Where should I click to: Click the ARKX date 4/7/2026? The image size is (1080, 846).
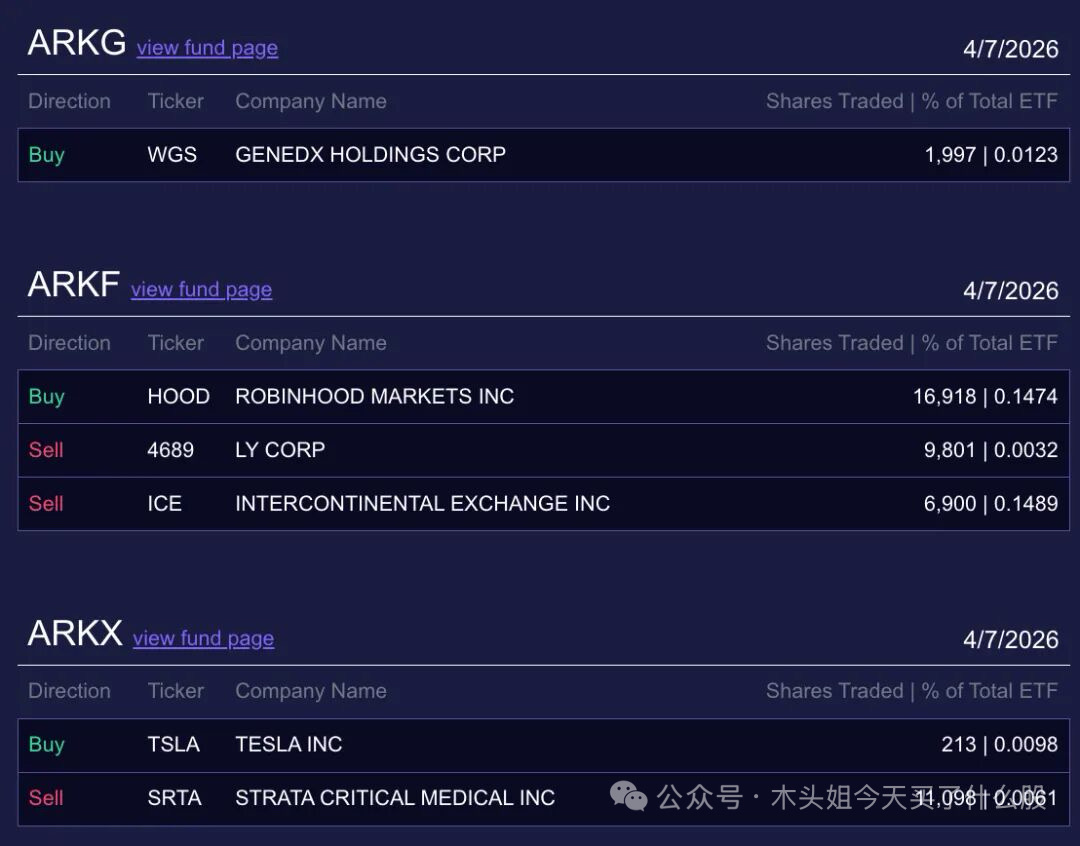pyautogui.click(x=1010, y=639)
